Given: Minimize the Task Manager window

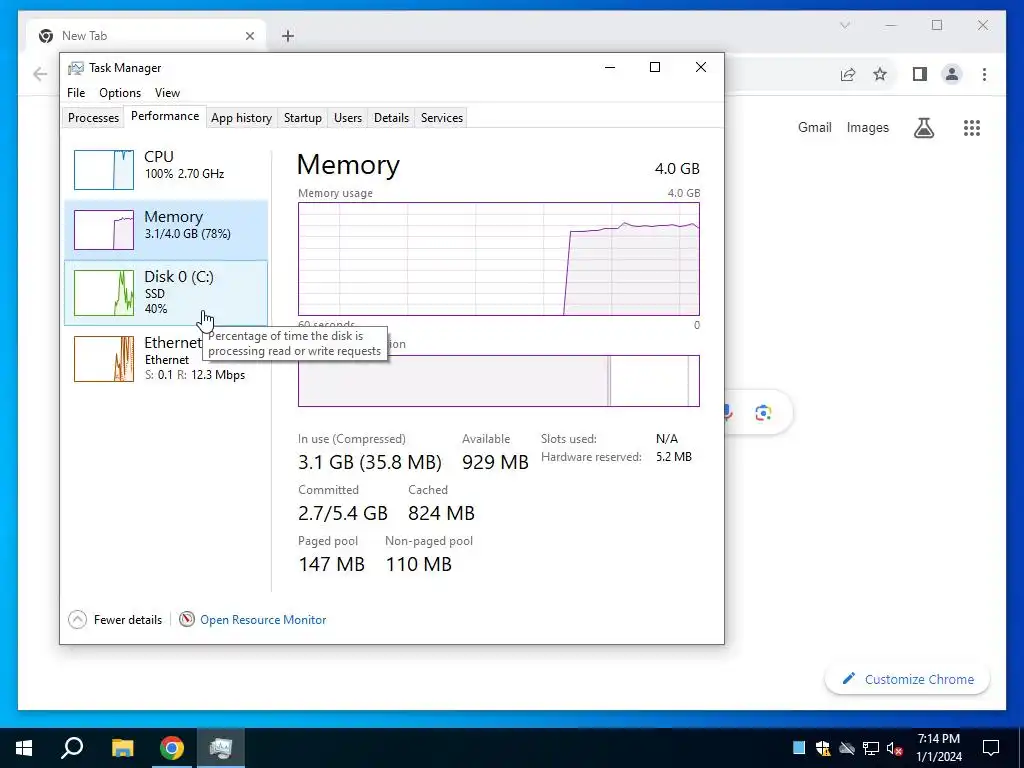Looking at the screenshot, I should (x=610, y=67).
